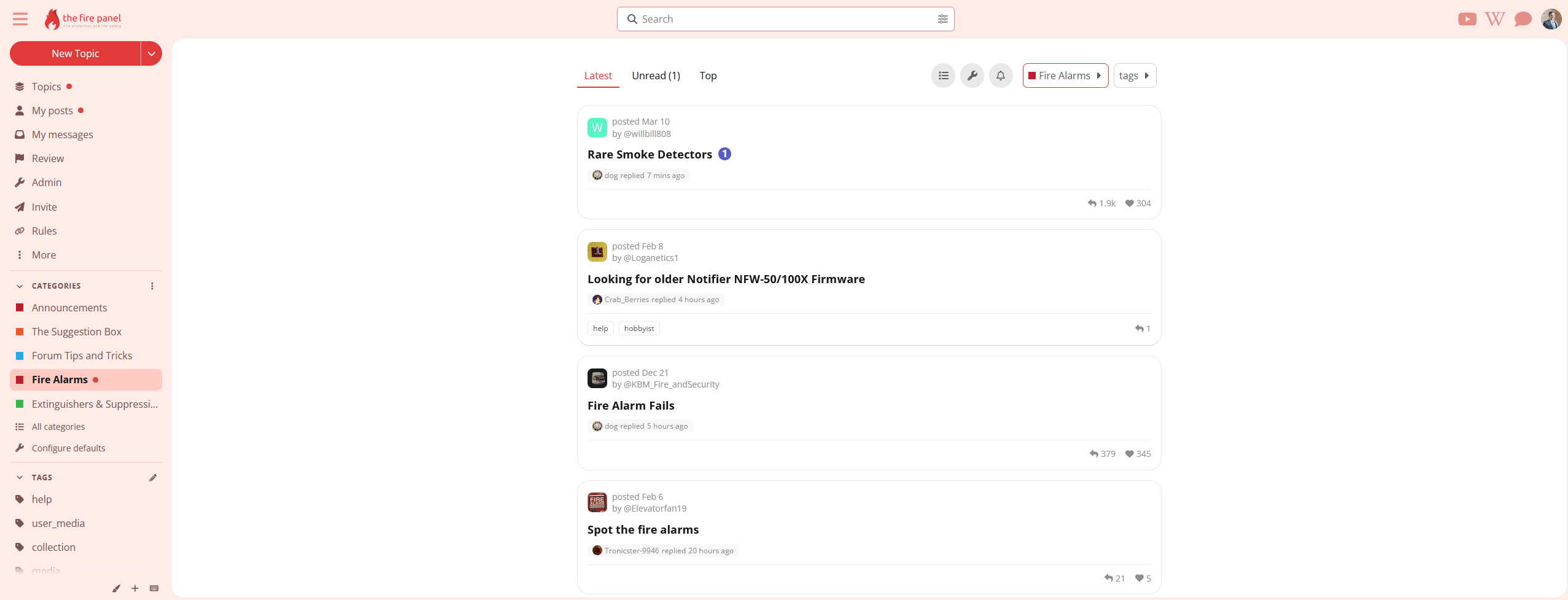Click the New Topic button
Image resolution: width=1568 pixels, height=600 pixels.
pos(75,53)
